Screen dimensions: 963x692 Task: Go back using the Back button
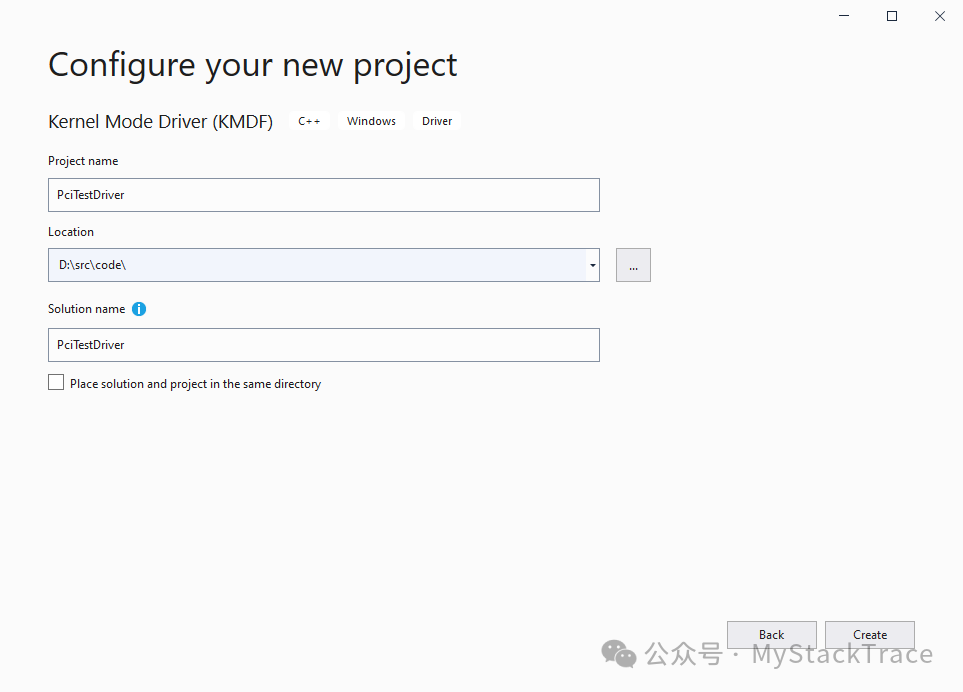771,633
